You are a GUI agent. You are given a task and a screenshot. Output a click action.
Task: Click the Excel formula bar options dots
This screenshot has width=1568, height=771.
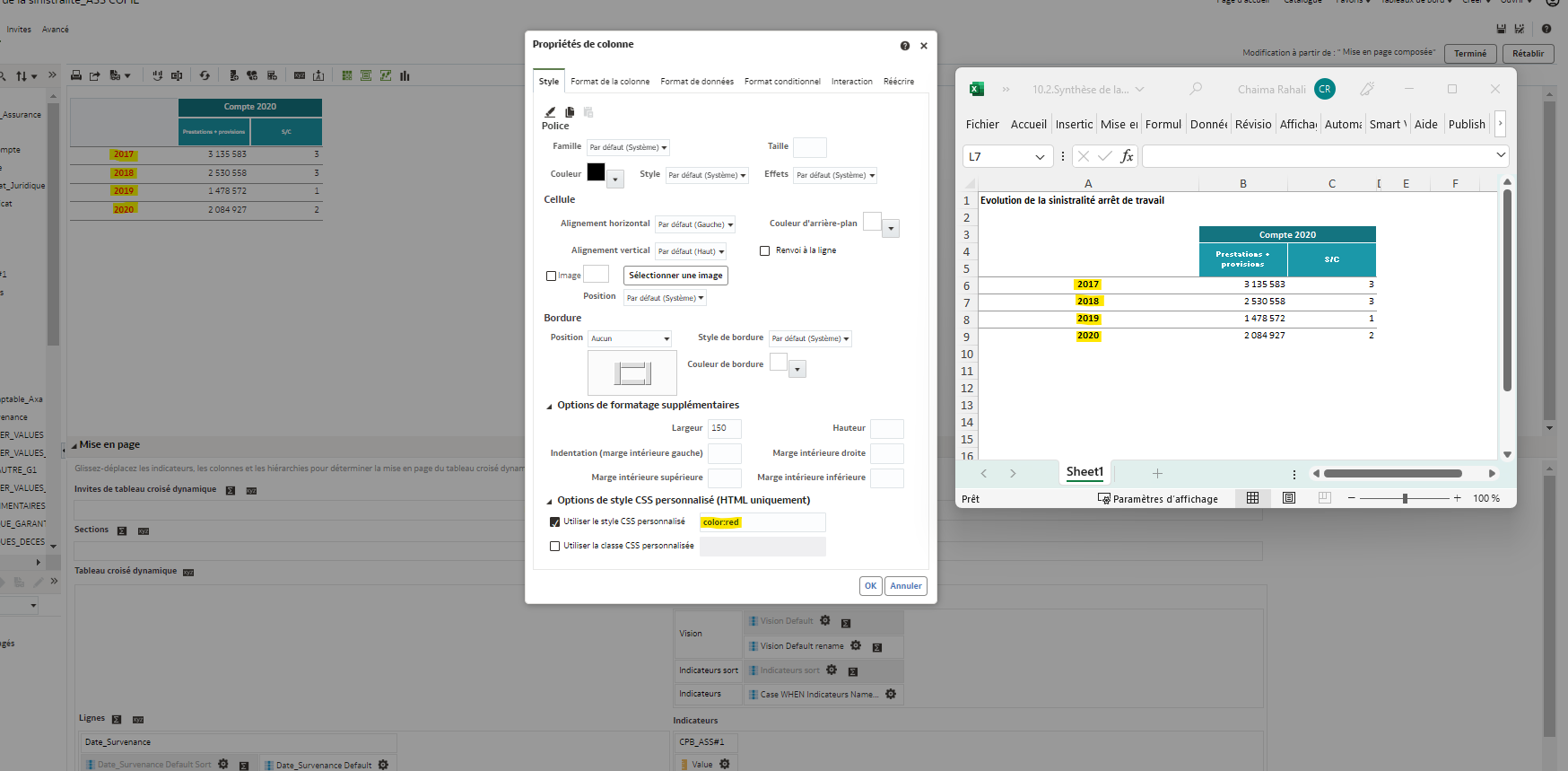click(x=1063, y=156)
